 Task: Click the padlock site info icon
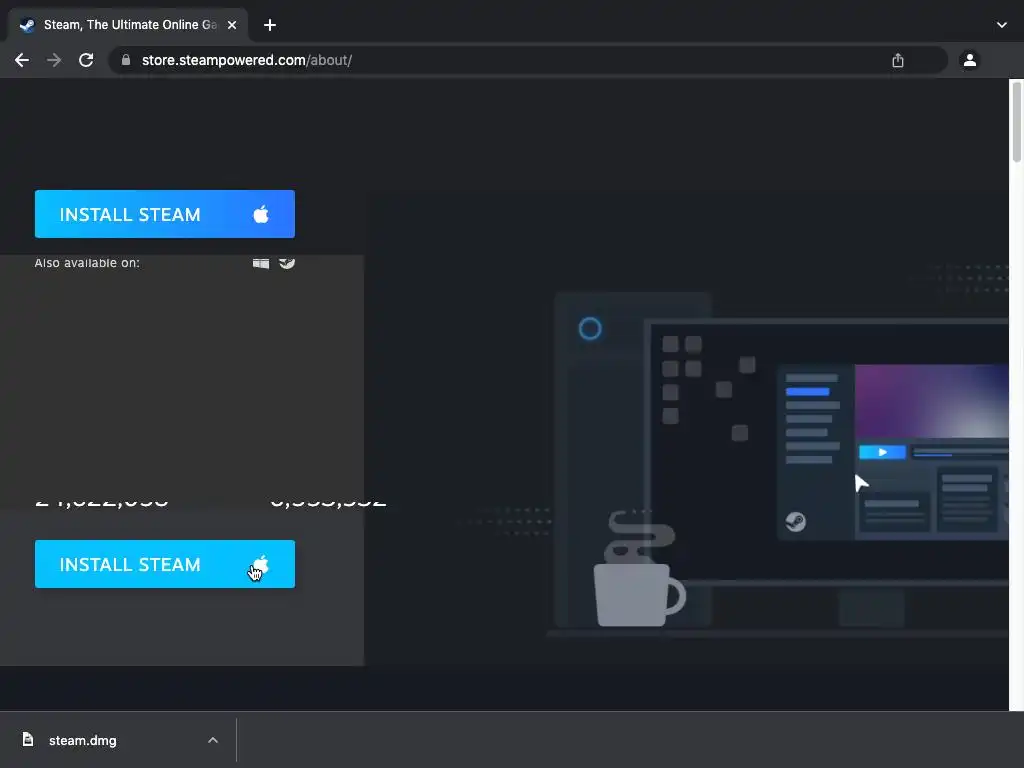pos(126,60)
